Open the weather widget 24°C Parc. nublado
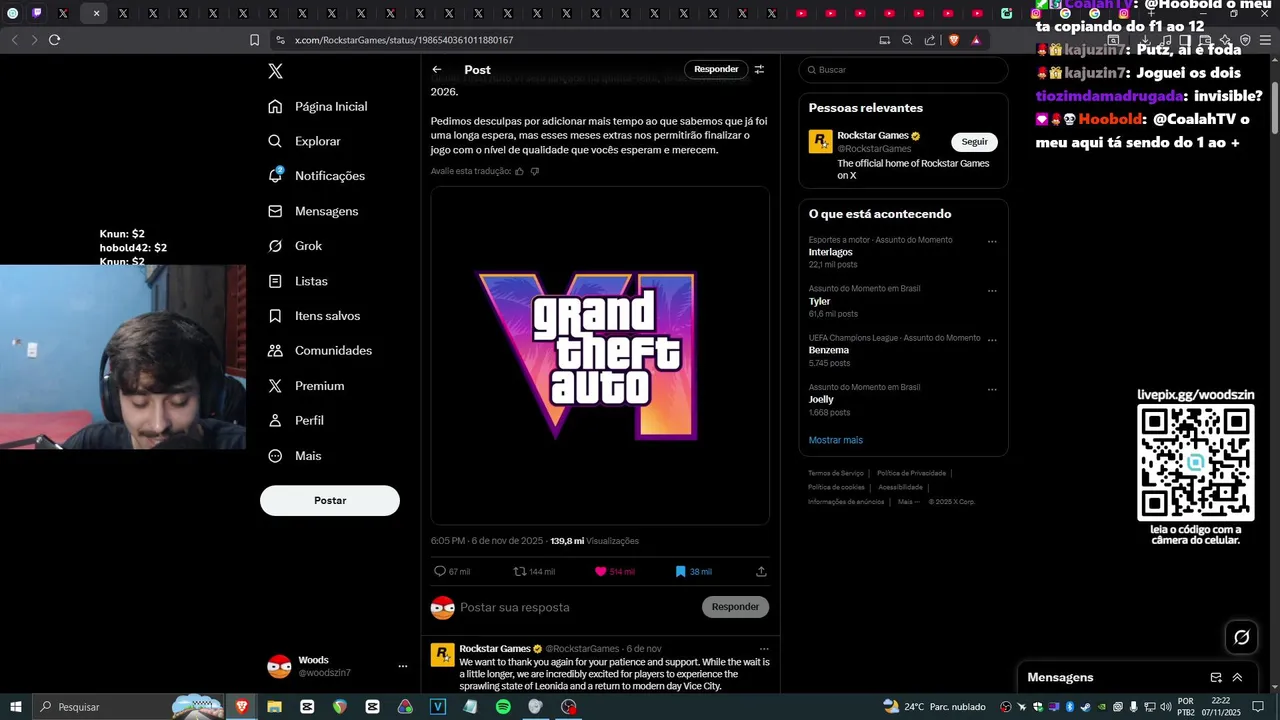 pyautogui.click(x=934, y=706)
